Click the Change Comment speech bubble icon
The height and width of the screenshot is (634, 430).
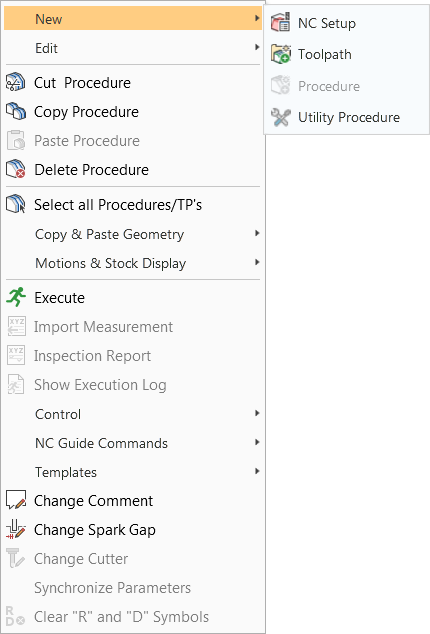(15, 501)
